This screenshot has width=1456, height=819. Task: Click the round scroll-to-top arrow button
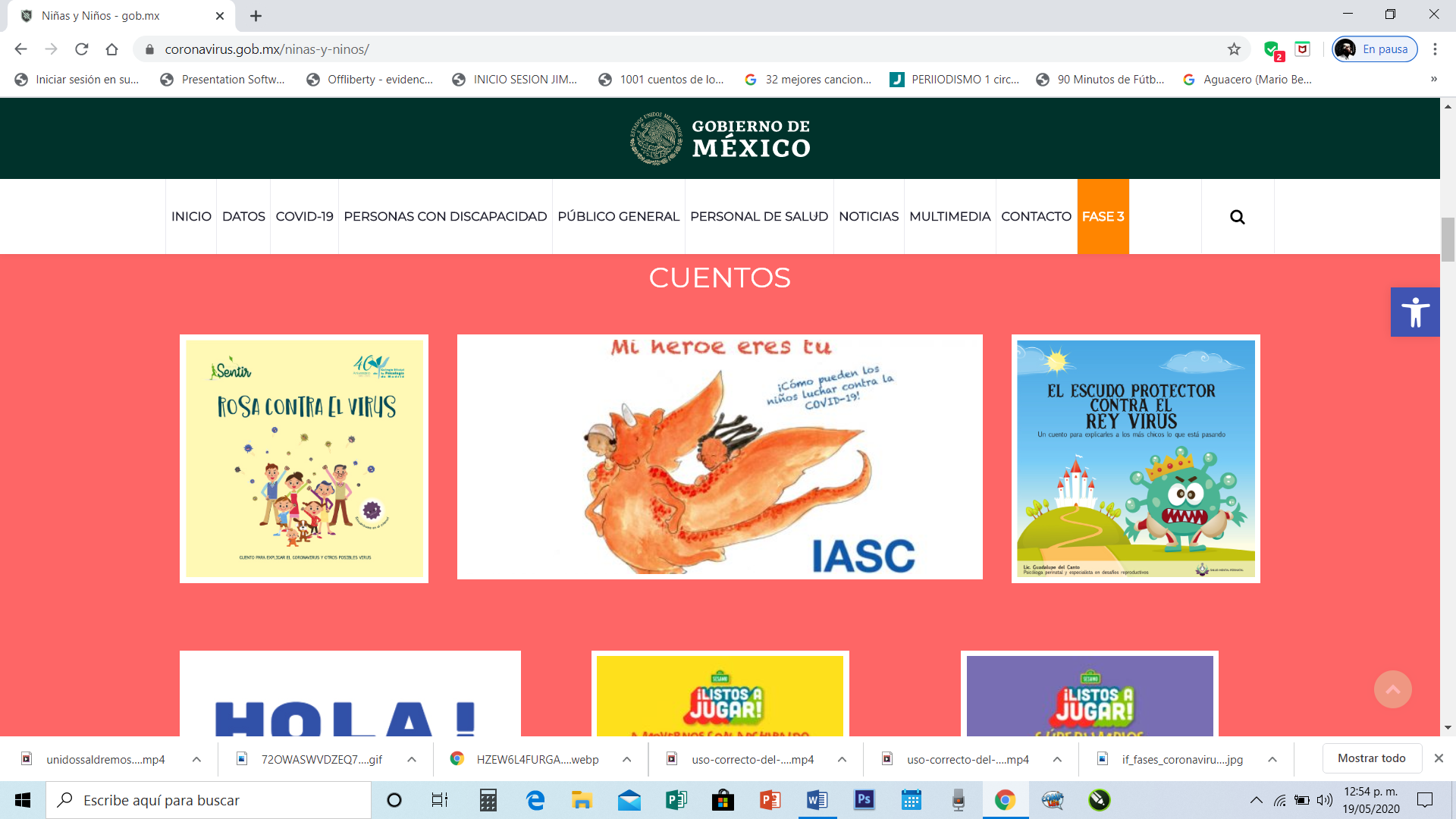coord(1392,689)
